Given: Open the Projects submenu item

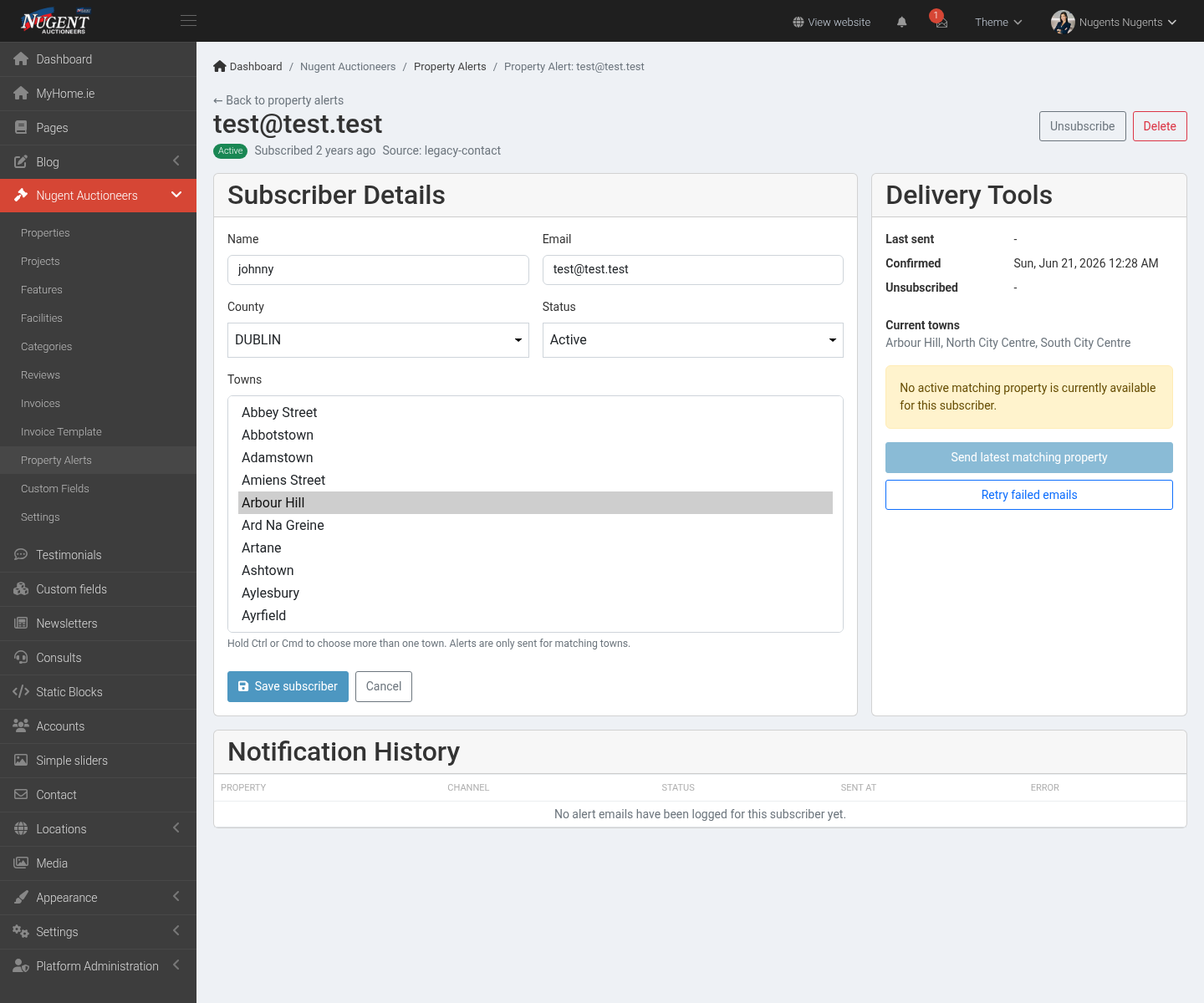Looking at the screenshot, I should 98,262.
